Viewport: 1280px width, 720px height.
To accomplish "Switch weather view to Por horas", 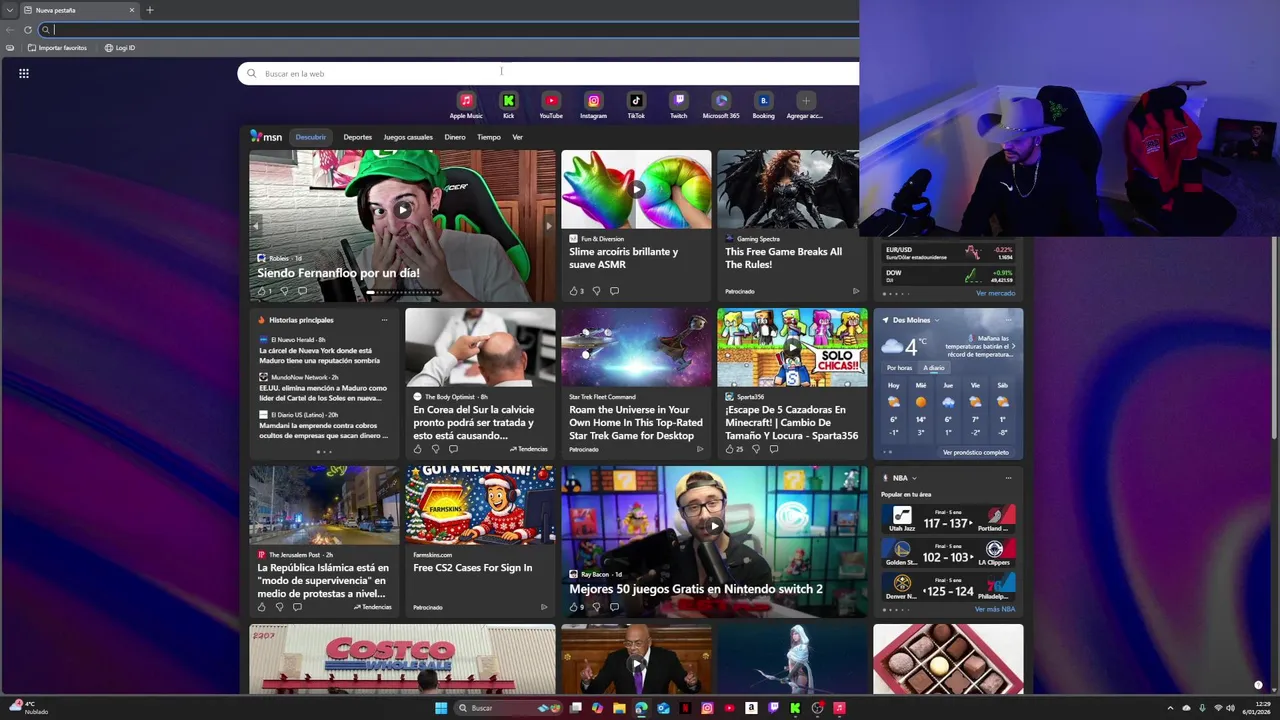I will pyautogui.click(x=899, y=368).
